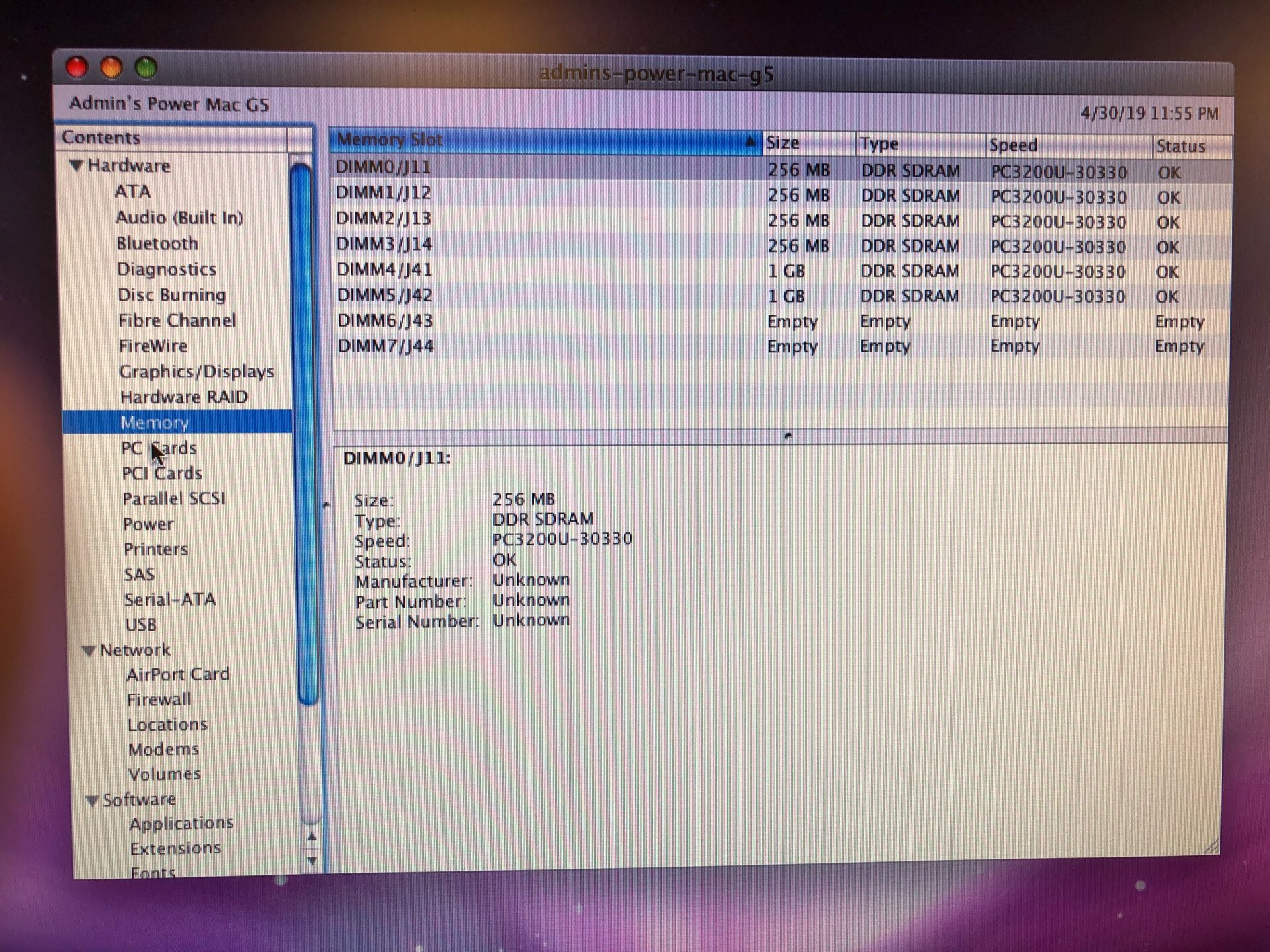This screenshot has height=952, width=1270.
Task: Open Printers section
Action: (155, 549)
